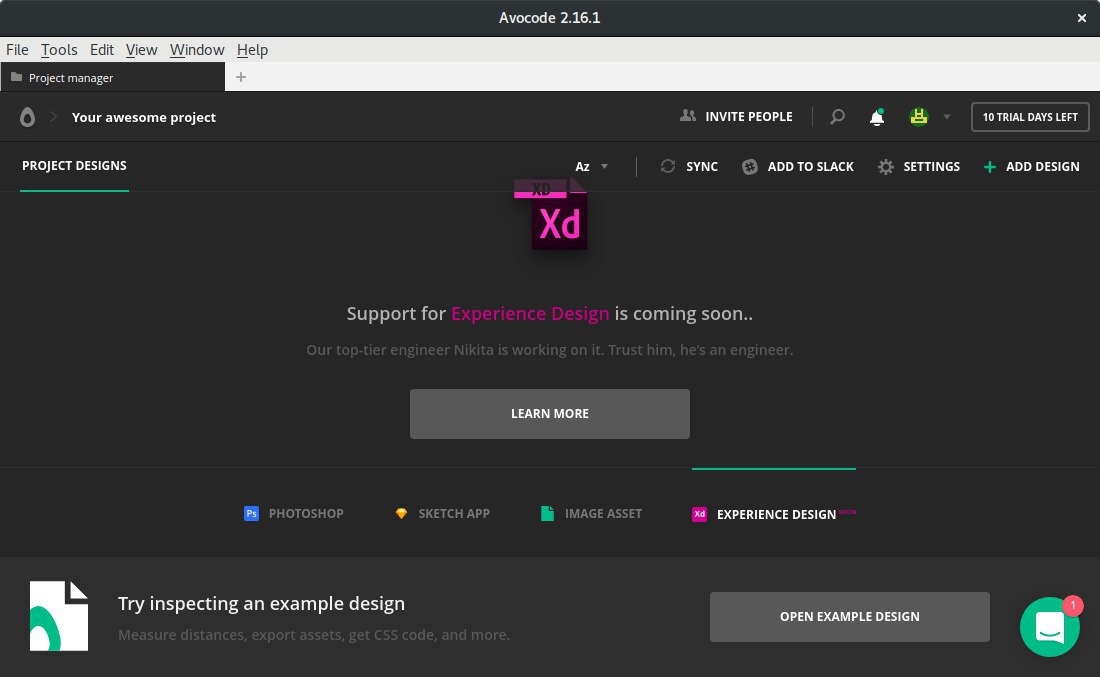Screen dimensions: 1100x677
Task: Click the Learn More button
Action: (549, 414)
